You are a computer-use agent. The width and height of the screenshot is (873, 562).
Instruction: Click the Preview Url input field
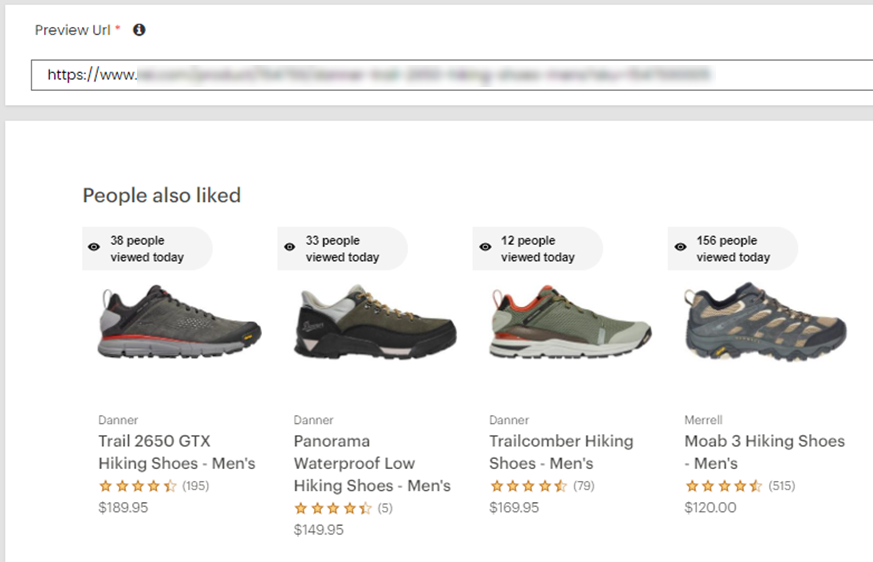click(450, 75)
